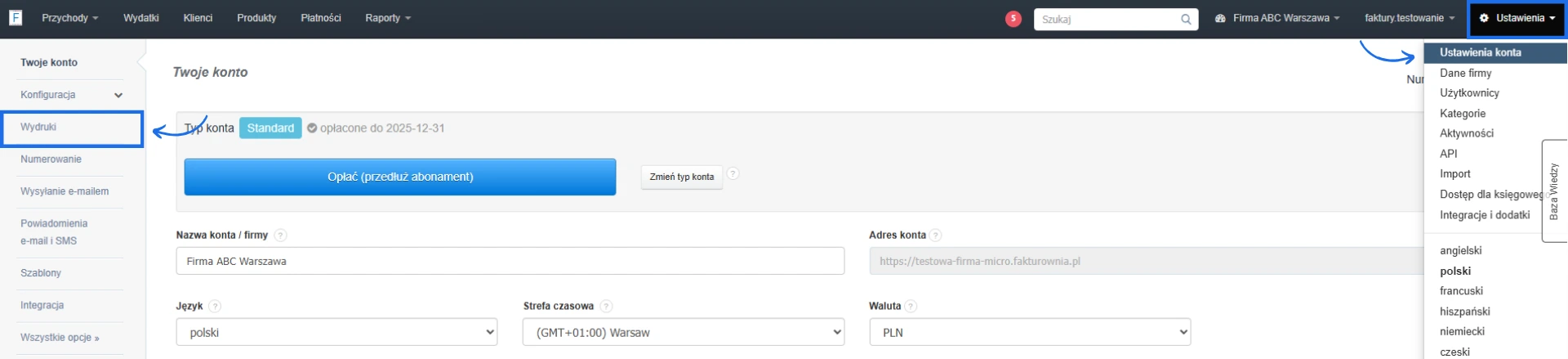Open Wszystkie opcje » in sidebar
This screenshot has width=1568, height=359.
tap(60, 338)
